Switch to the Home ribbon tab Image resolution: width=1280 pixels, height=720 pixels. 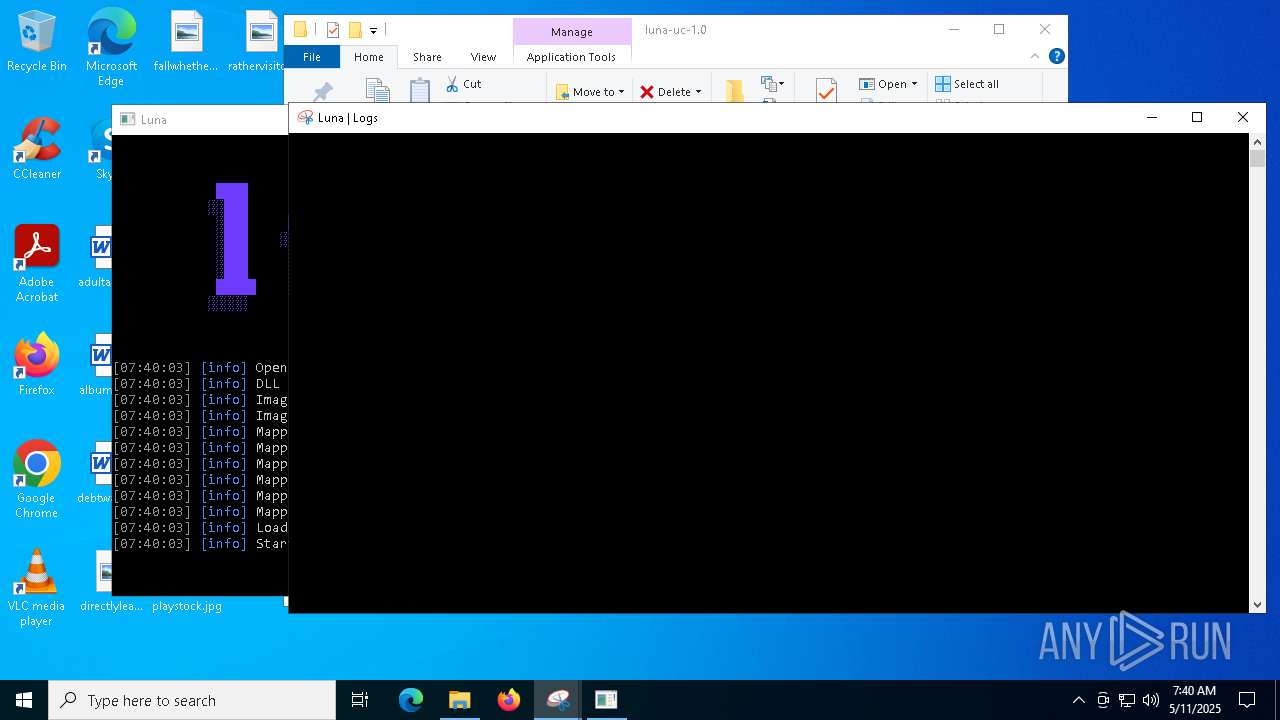coord(369,57)
